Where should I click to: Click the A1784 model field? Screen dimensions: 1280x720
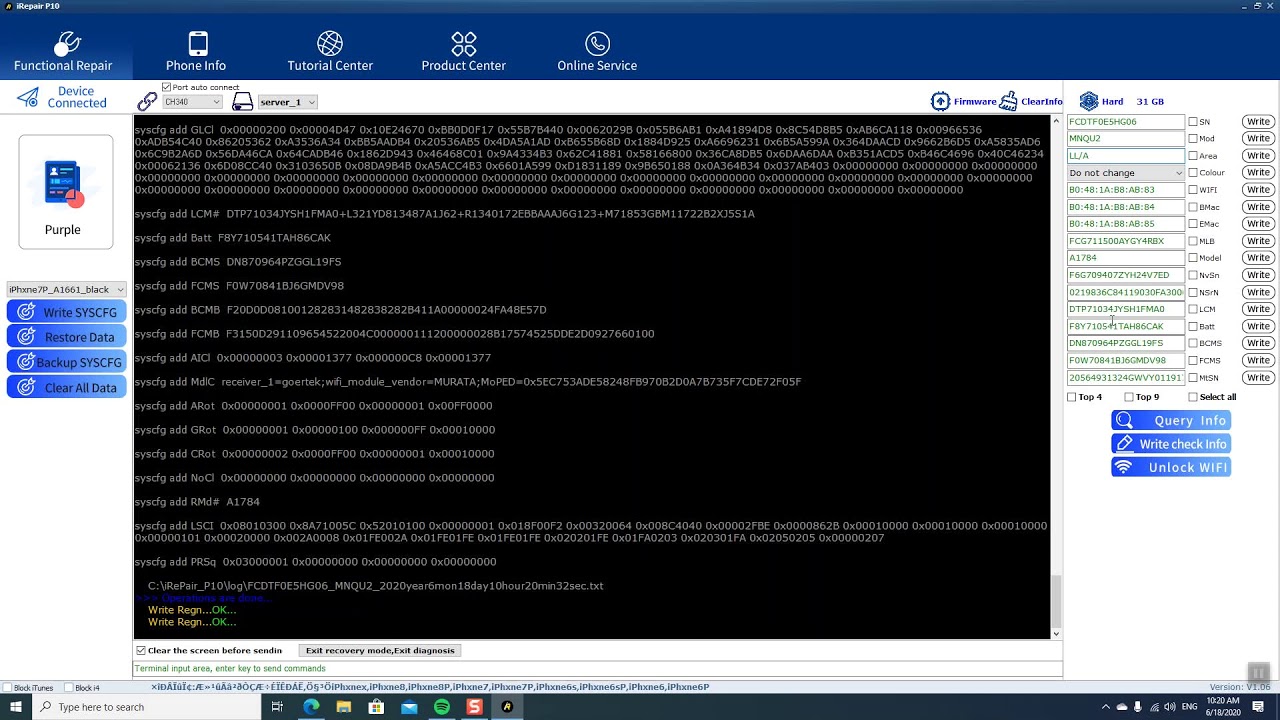pyautogui.click(x=1125, y=258)
